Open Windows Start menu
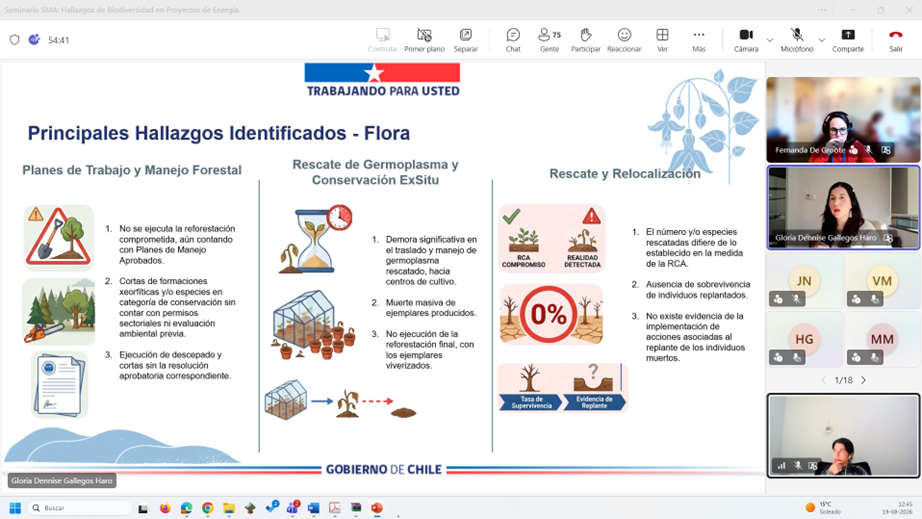 15,508
